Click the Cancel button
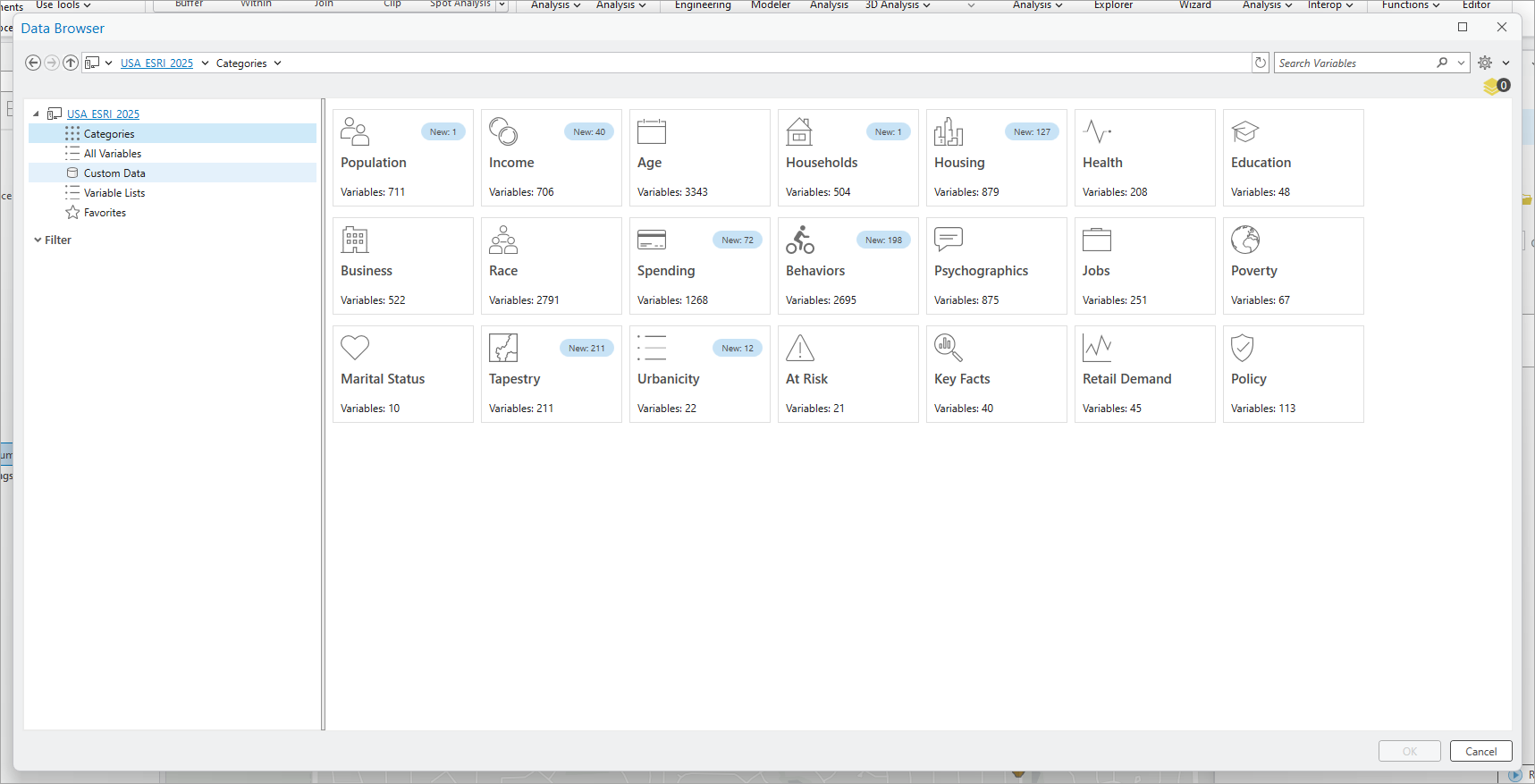1535x784 pixels. pyautogui.click(x=1480, y=751)
